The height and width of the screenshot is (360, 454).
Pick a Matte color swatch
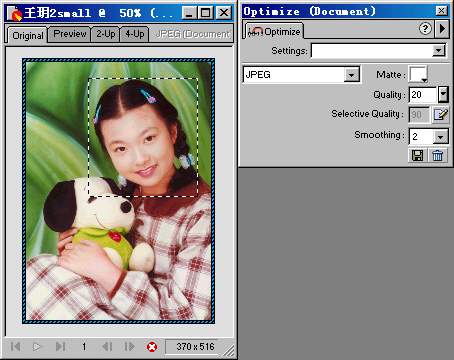coord(418,74)
